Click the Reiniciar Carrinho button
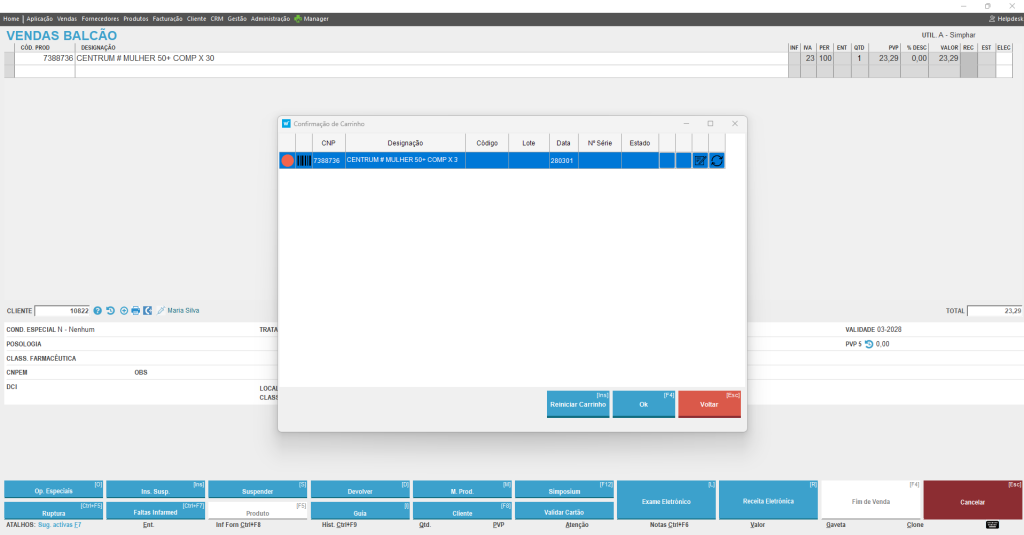The image size is (1024, 535). coord(578,404)
